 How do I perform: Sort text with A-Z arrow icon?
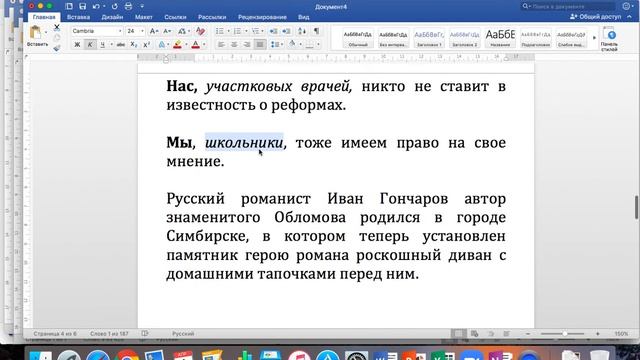coord(302,31)
